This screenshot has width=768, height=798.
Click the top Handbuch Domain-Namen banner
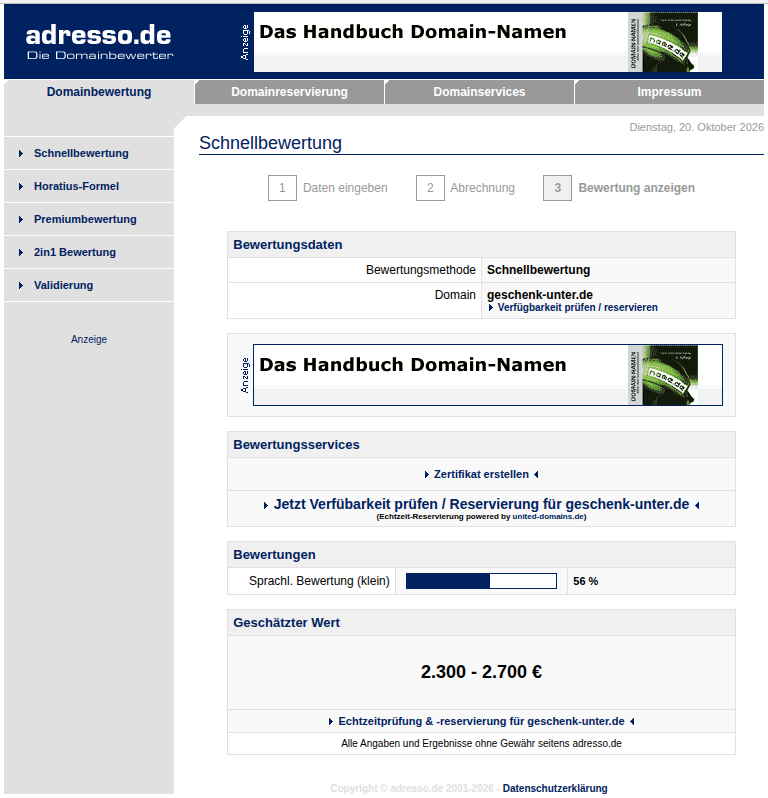pos(488,42)
